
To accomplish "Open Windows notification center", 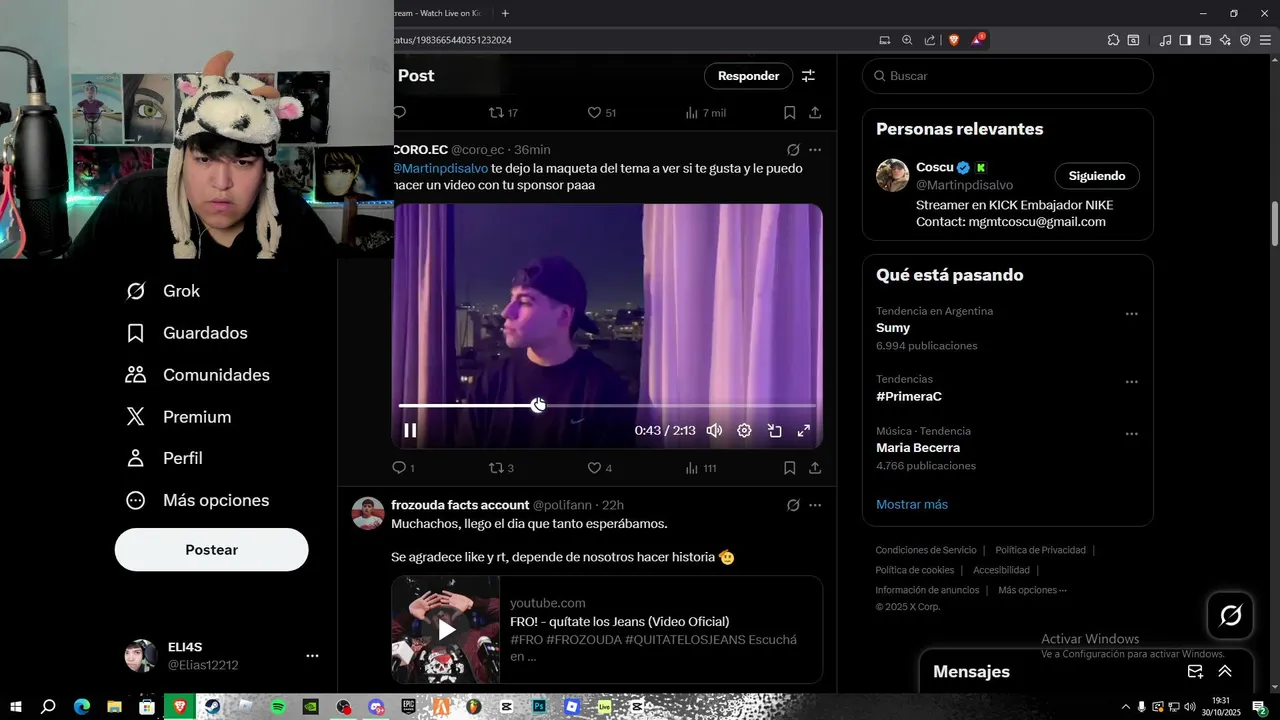I will point(1260,706).
